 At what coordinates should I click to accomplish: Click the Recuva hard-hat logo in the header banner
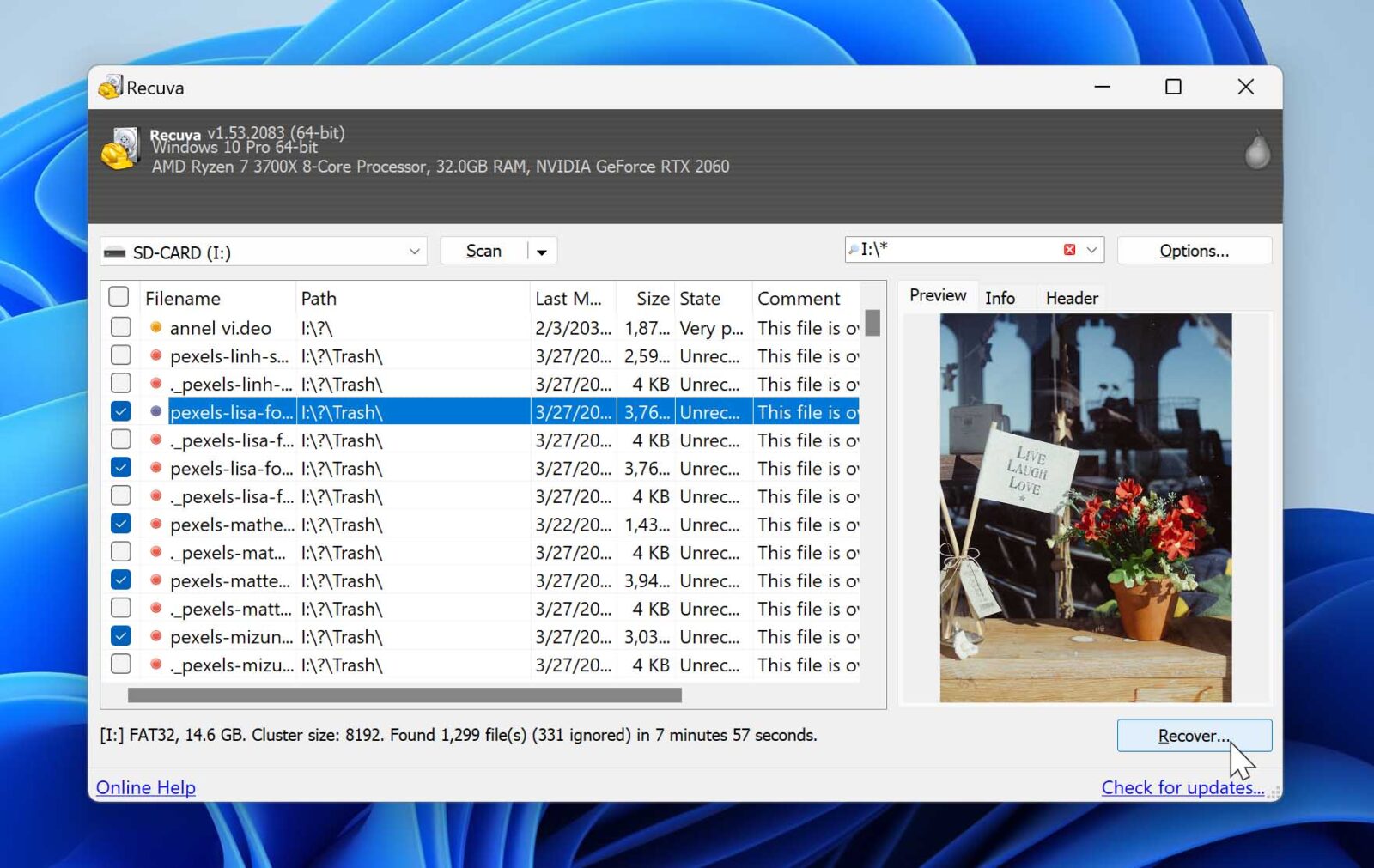click(x=120, y=149)
